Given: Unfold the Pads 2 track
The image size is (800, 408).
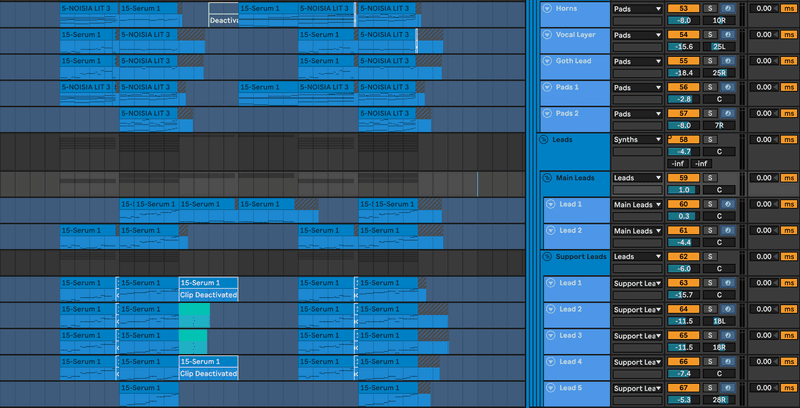Looking at the screenshot, I should pyautogui.click(x=548, y=113).
